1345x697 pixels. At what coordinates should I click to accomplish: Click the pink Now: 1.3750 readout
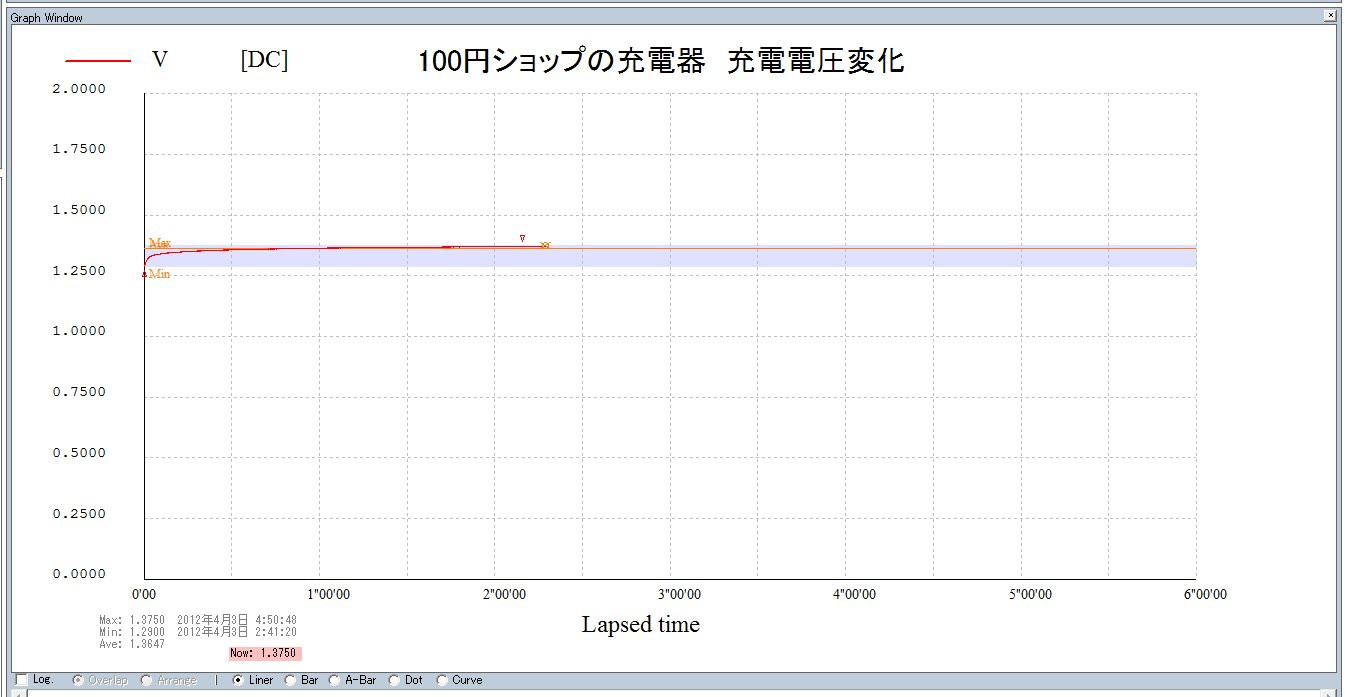(x=265, y=653)
